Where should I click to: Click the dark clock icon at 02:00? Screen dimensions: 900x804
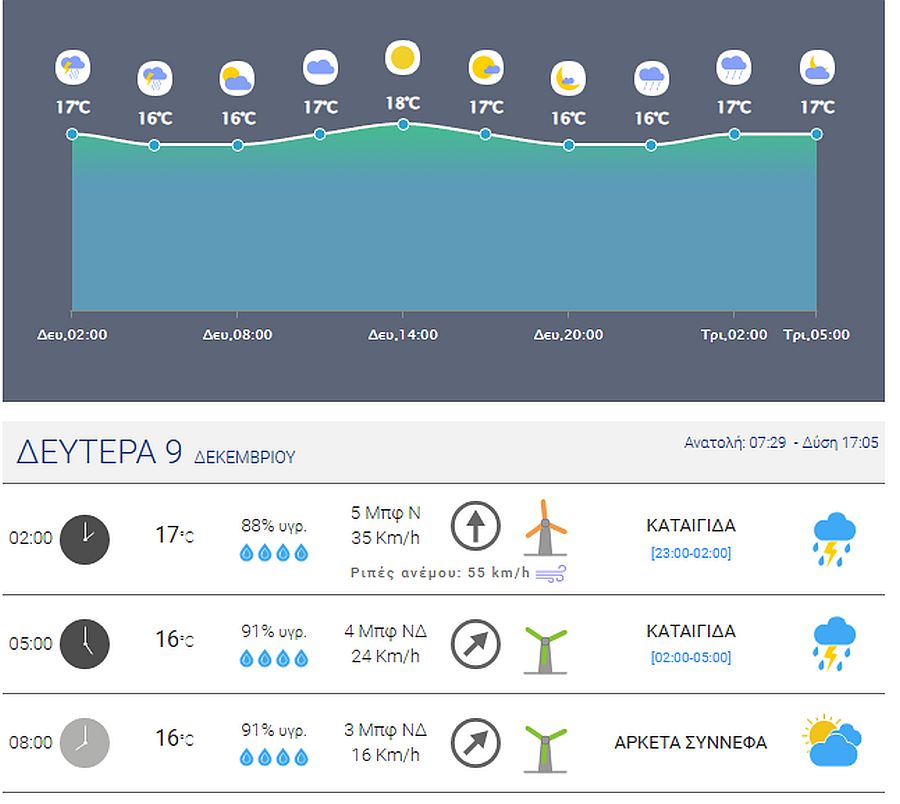[85, 538]
